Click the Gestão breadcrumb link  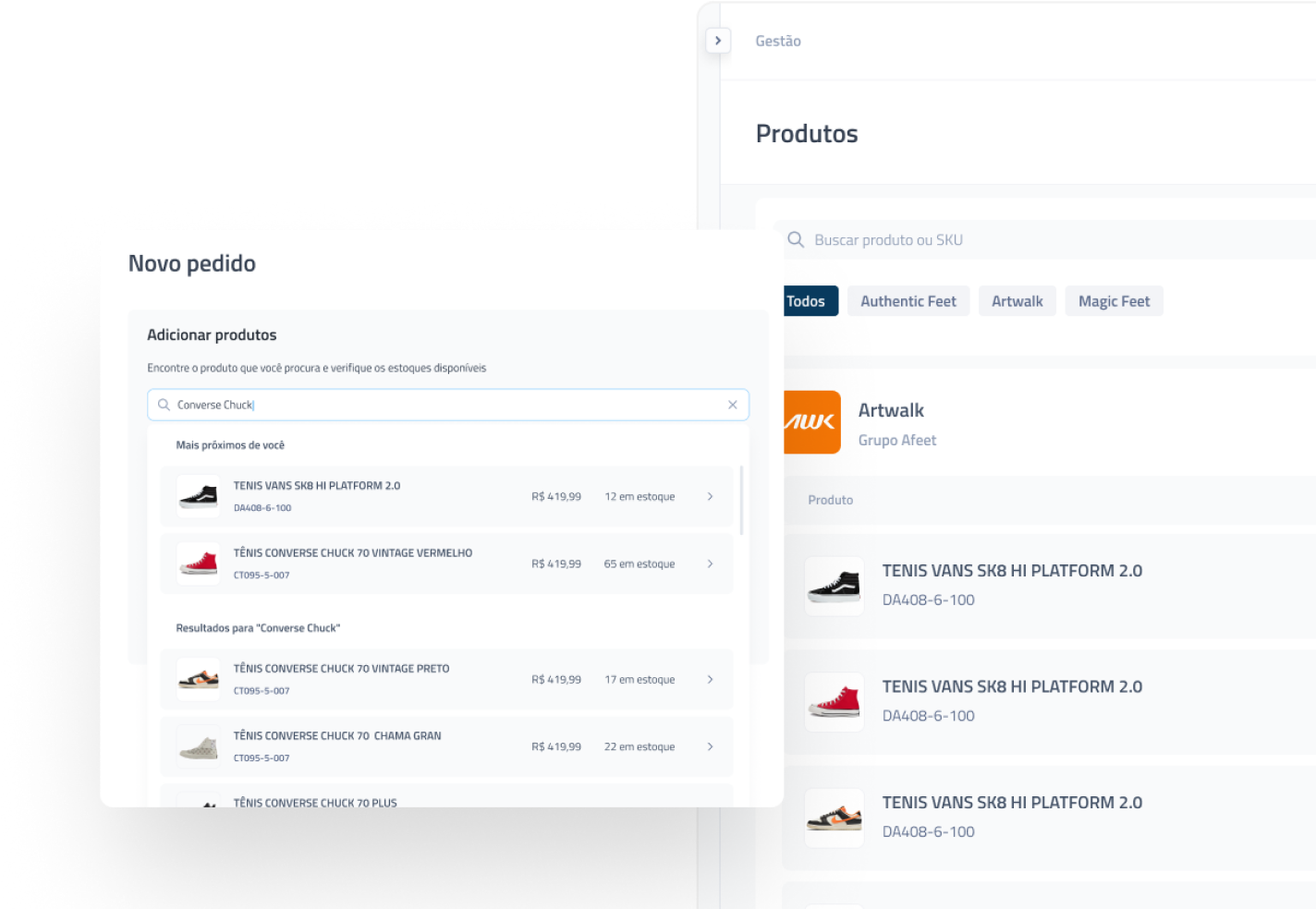coord(778,41)
